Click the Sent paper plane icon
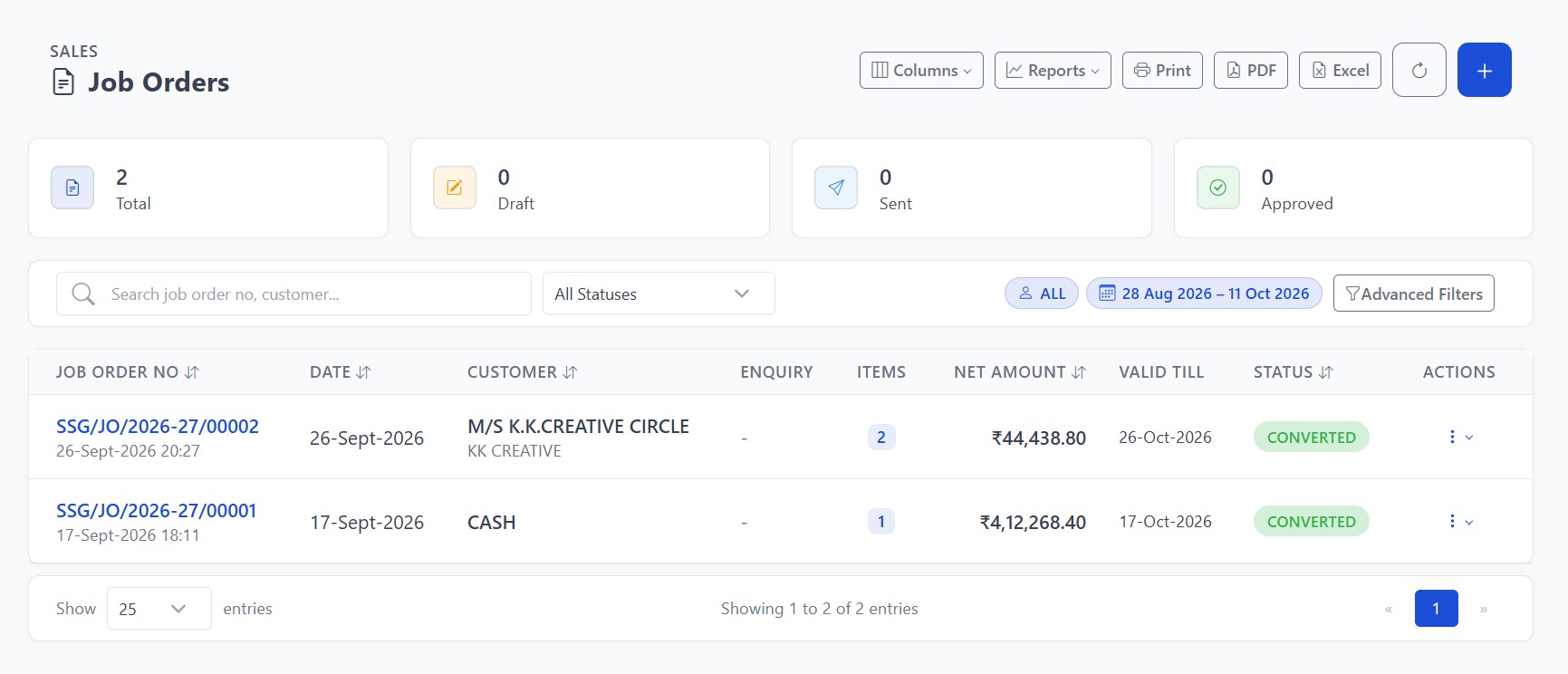1568x674 pixels. pyautogui.click(x=836, y=188)
